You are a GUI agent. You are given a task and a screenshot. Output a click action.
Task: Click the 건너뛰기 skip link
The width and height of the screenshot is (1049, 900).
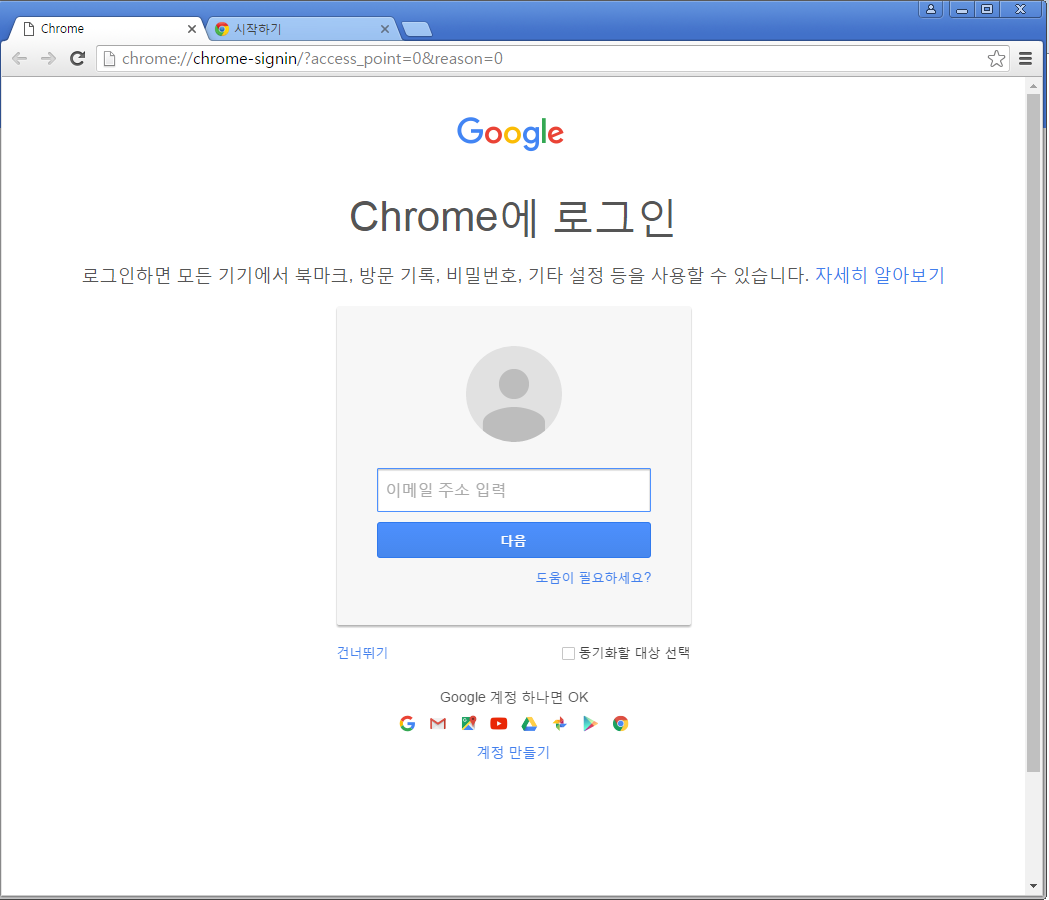tap(362, 652)
